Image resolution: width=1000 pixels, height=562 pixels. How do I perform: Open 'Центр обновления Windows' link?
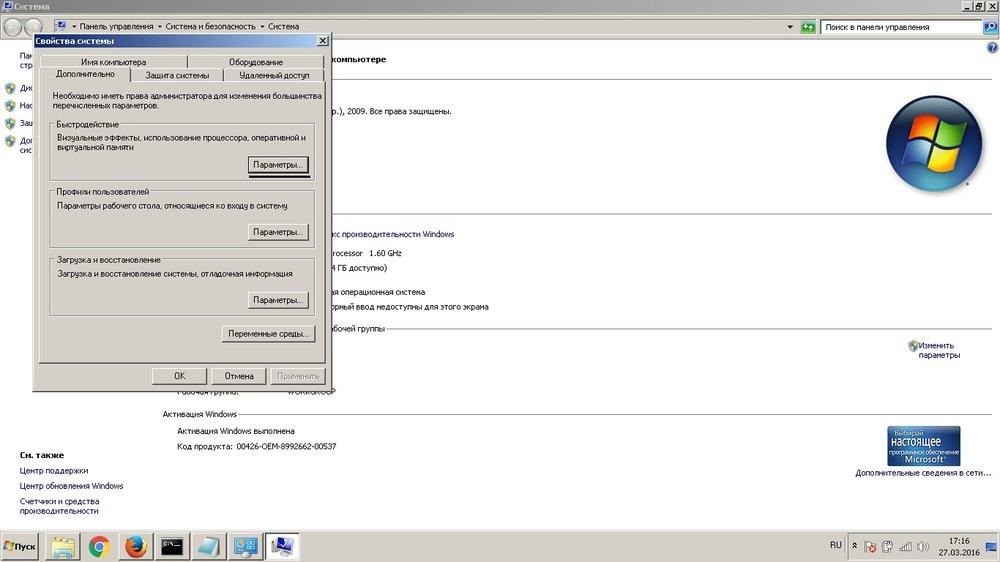click(x=71, y=486)
